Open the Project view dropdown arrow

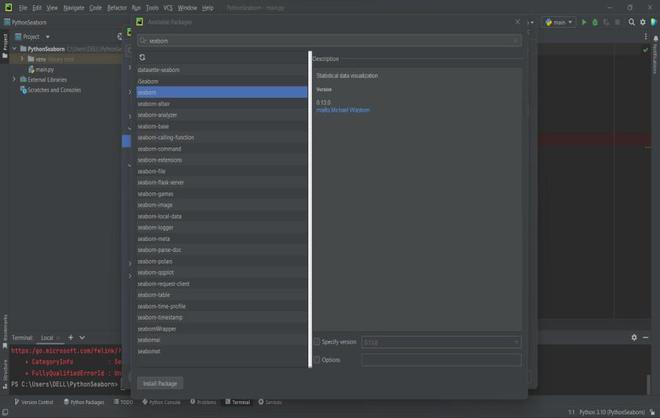[x=48, y=37]
